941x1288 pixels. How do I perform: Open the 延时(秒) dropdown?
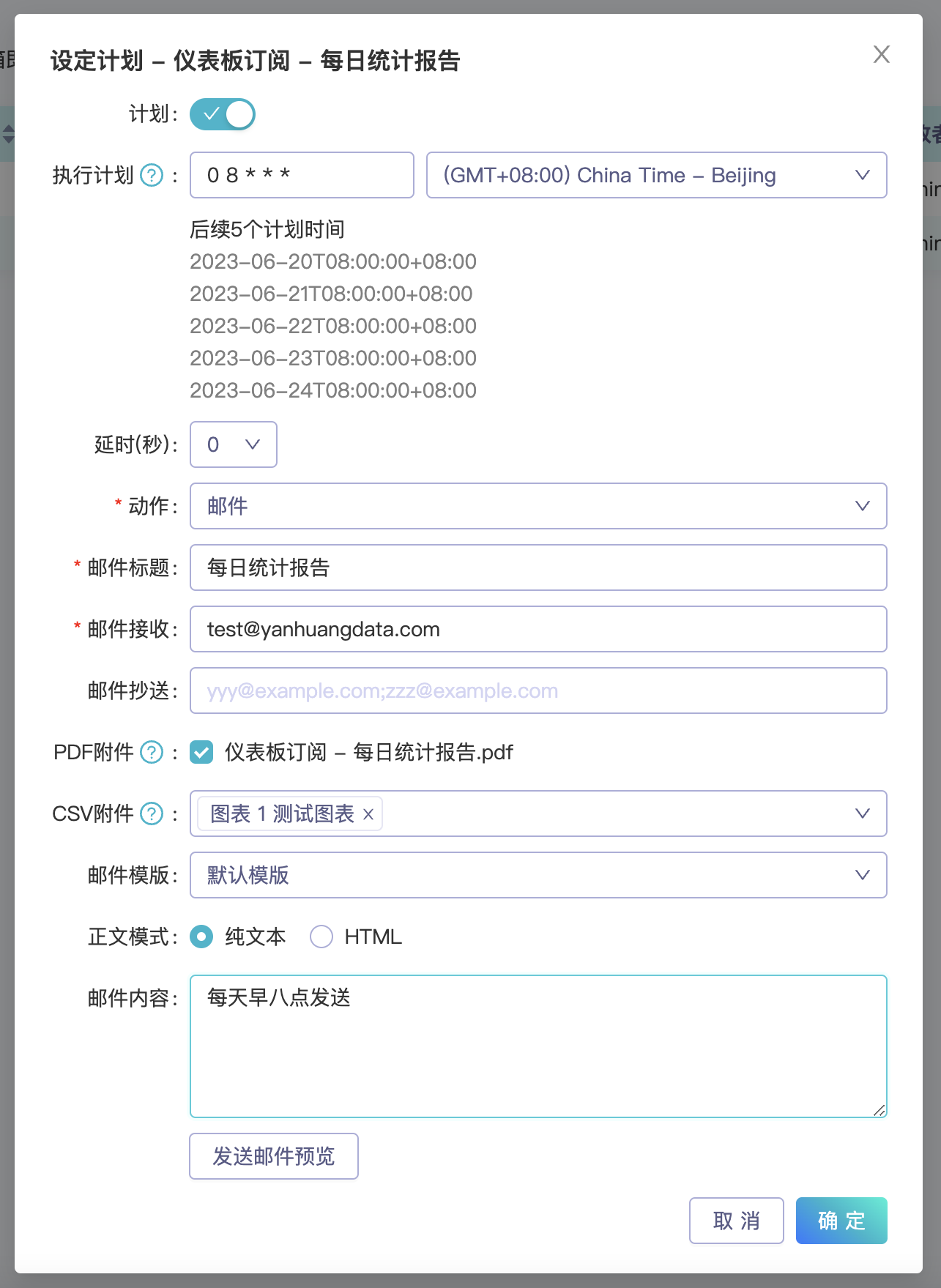click(x=234, y=444)
